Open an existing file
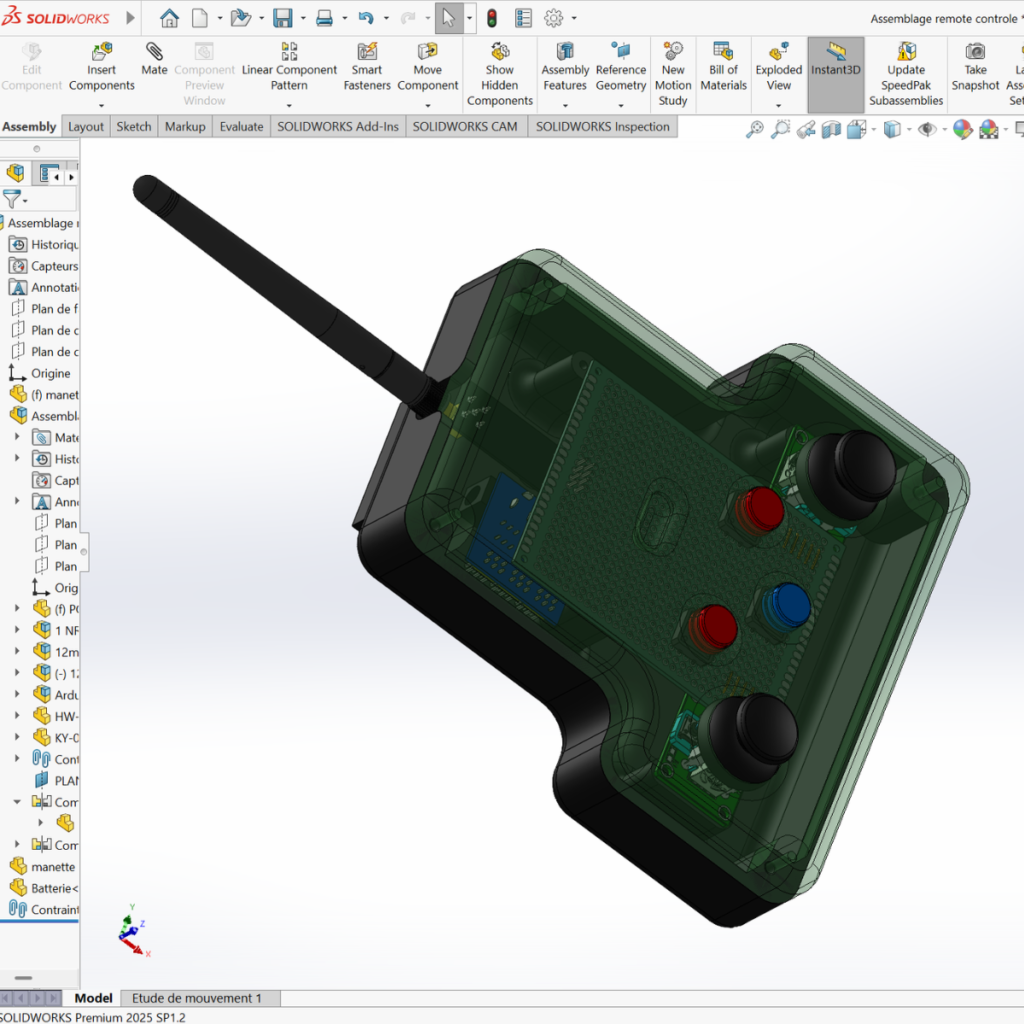The width and height of the screenshot is (1024, 1024). click(x=241, y=18)
